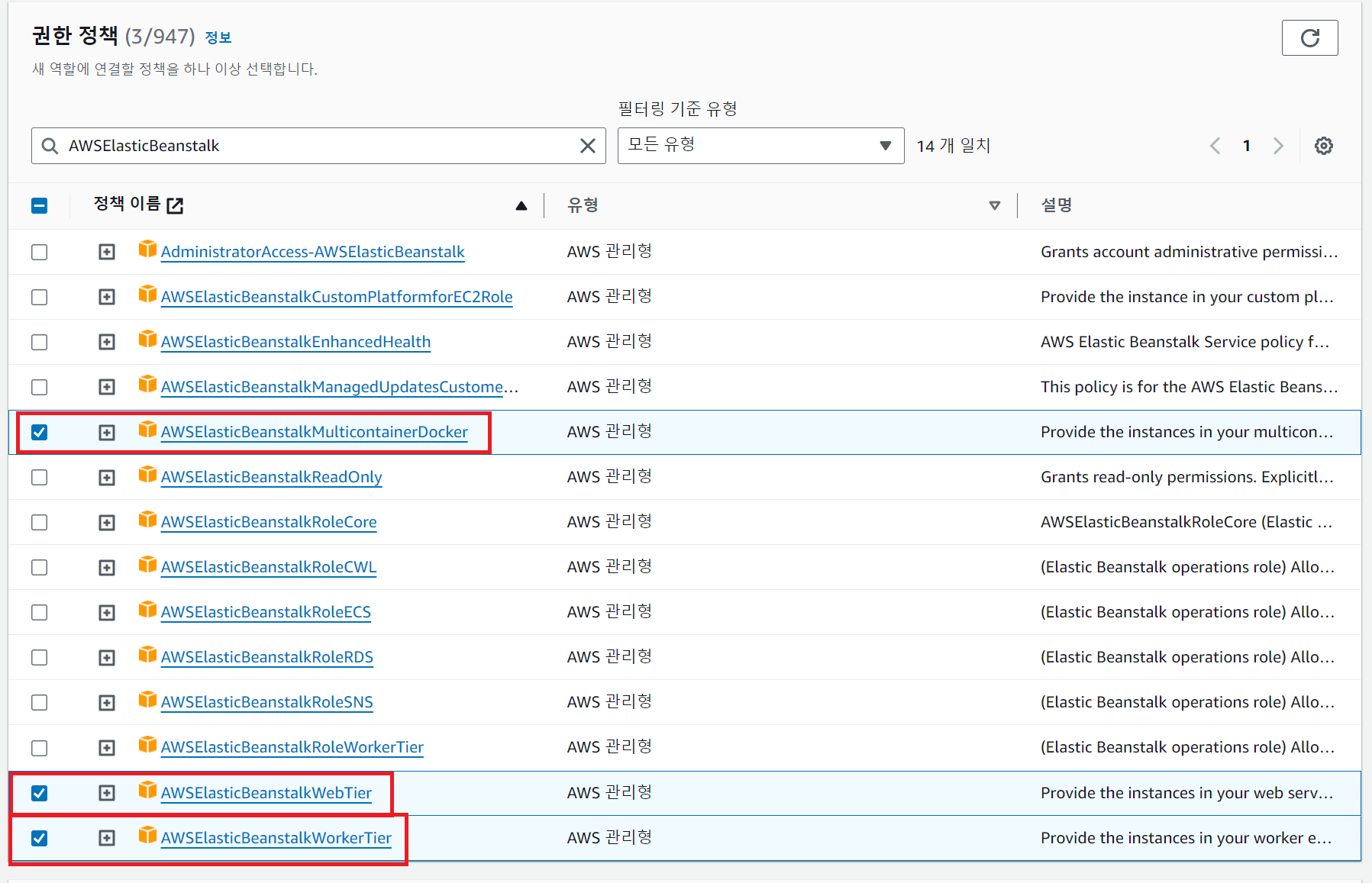Image resolution: width=1372 pixels, height=883 pixels.
Task: Open the AWSElasticBeanstalkRoleSNS policy link
Action: [266, 702]
